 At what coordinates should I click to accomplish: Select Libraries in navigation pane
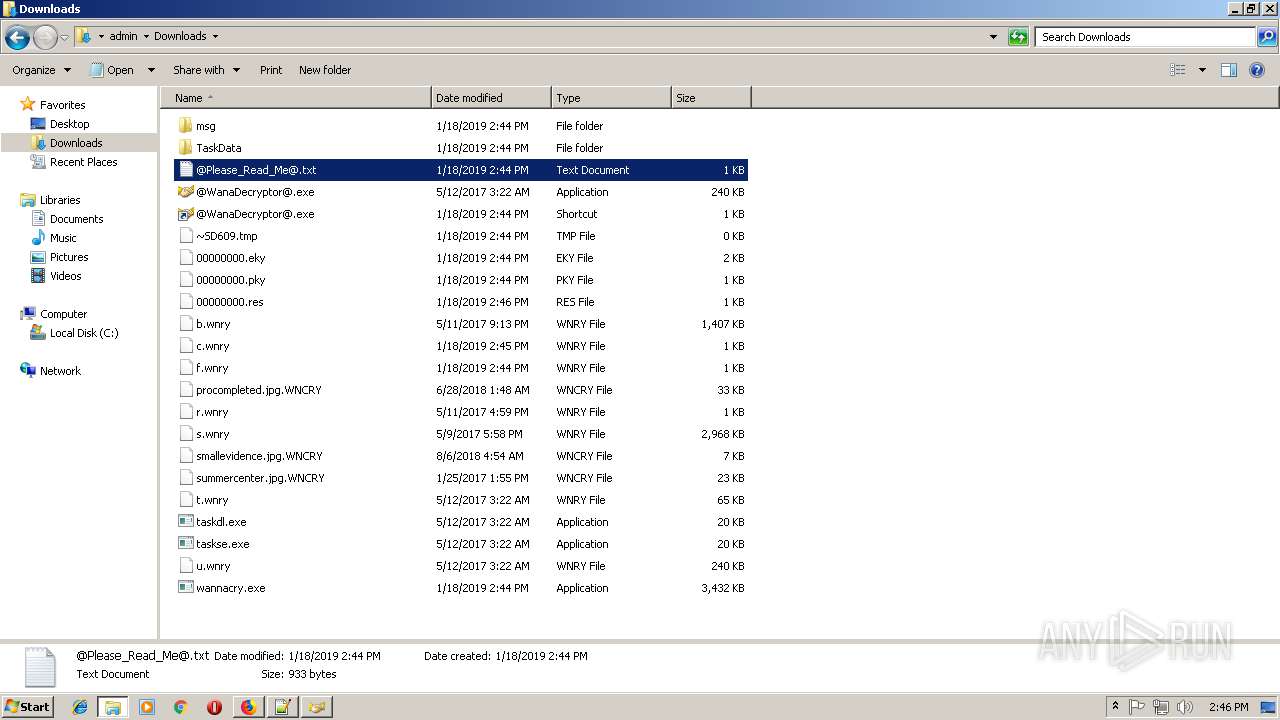[60, 200]
